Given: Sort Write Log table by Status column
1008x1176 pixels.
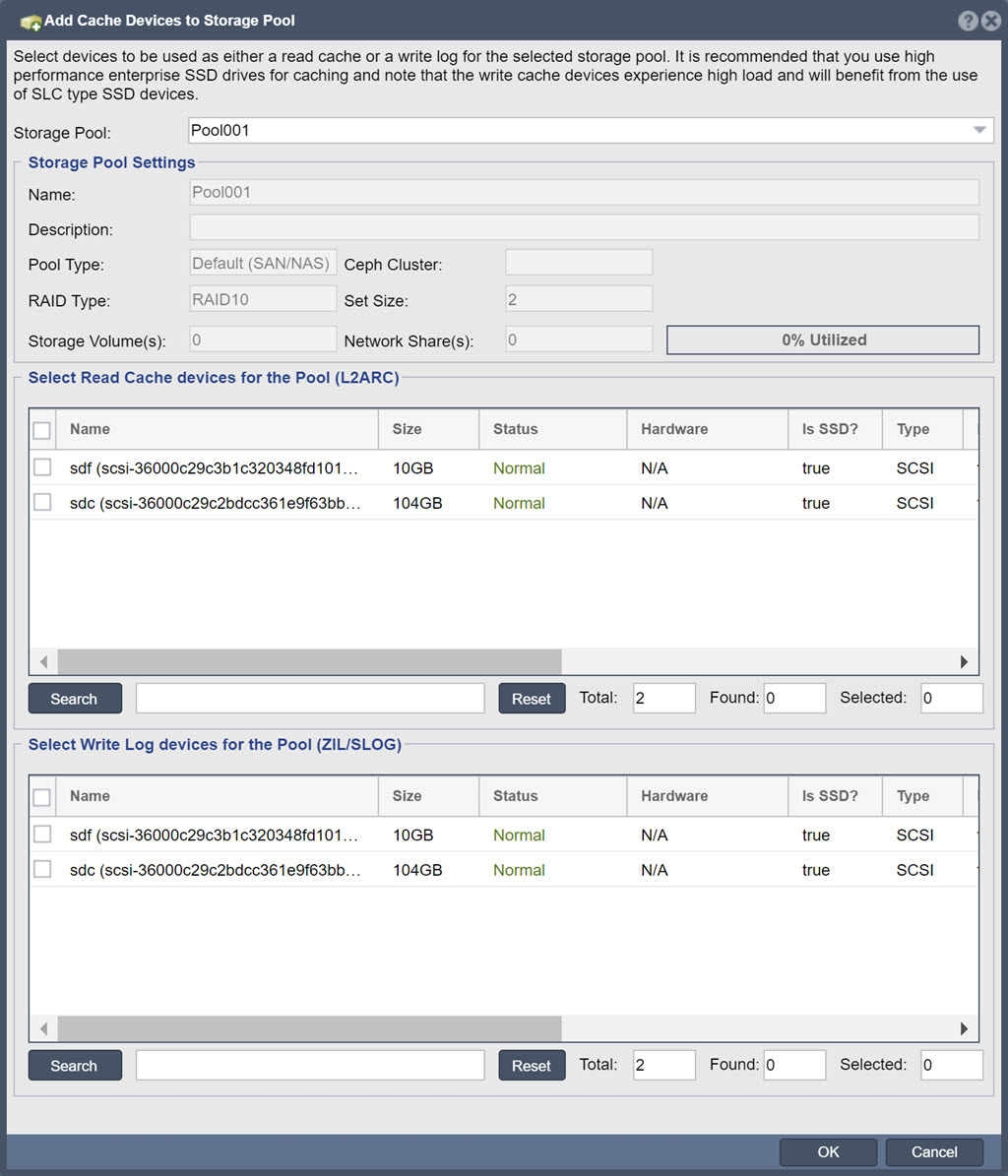Looking at the screenshot, I should [x=553, y=796].
